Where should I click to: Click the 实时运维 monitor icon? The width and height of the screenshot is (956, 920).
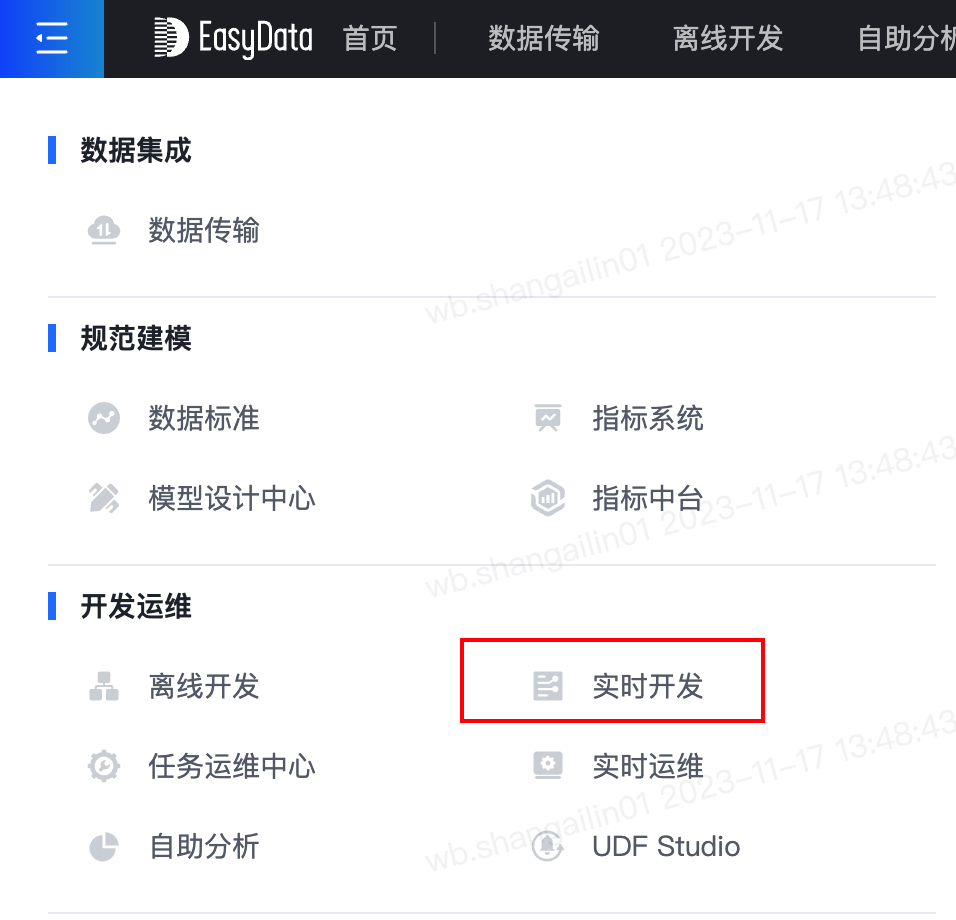[x=548, y=765]
